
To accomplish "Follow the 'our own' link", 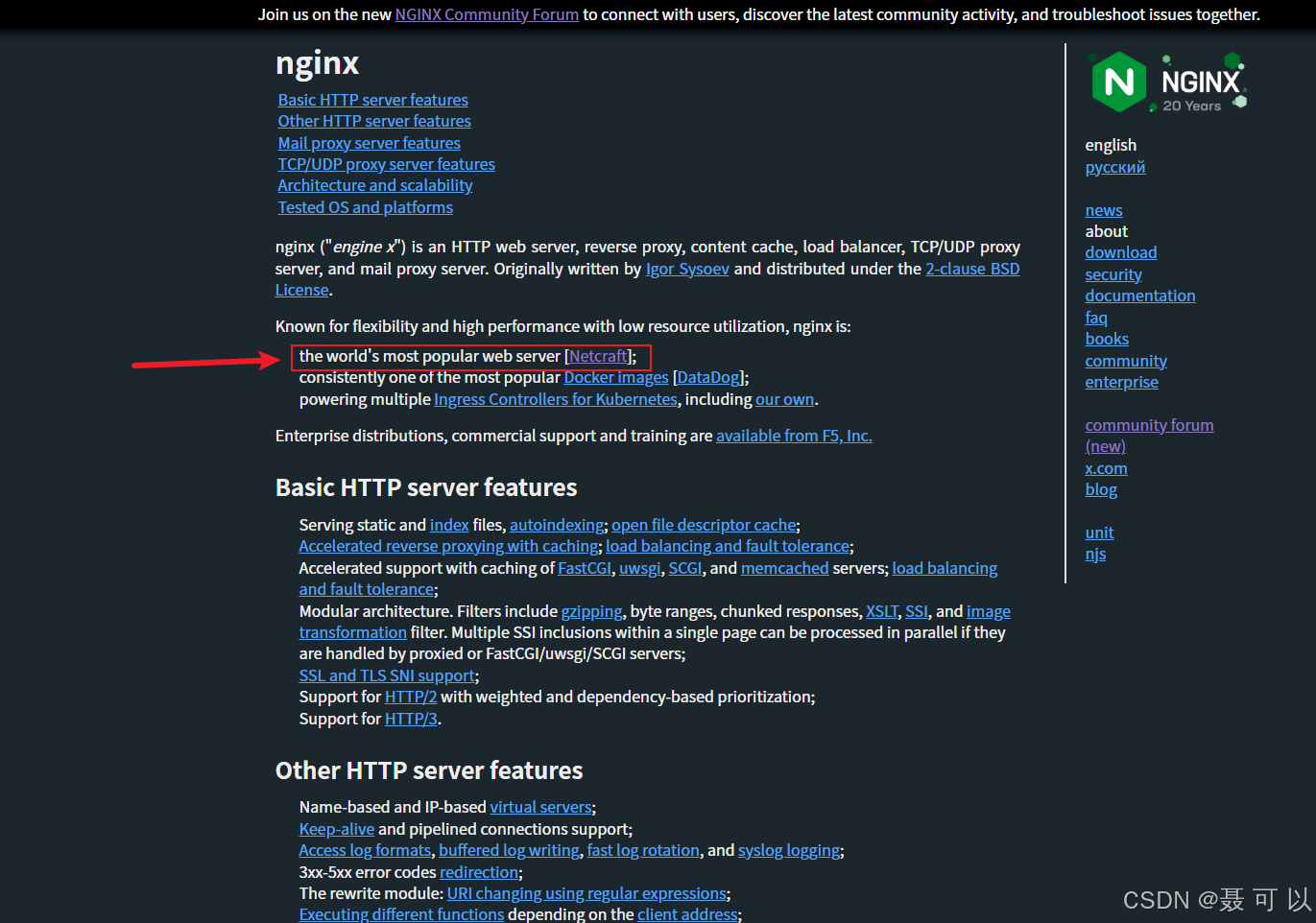I will [785, 399].
